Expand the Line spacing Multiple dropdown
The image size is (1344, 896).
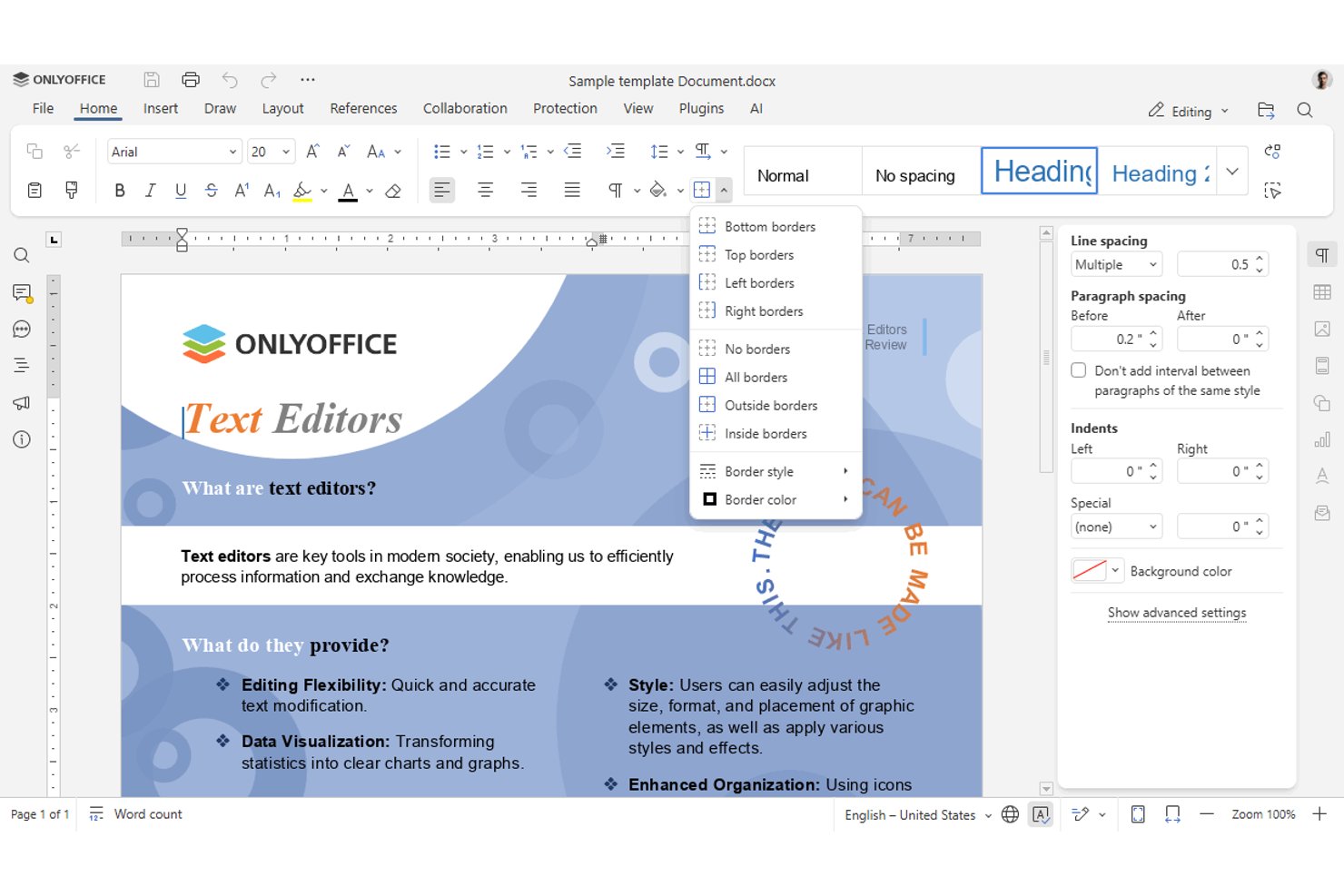pyautogui.click(x=1116, y=265)
